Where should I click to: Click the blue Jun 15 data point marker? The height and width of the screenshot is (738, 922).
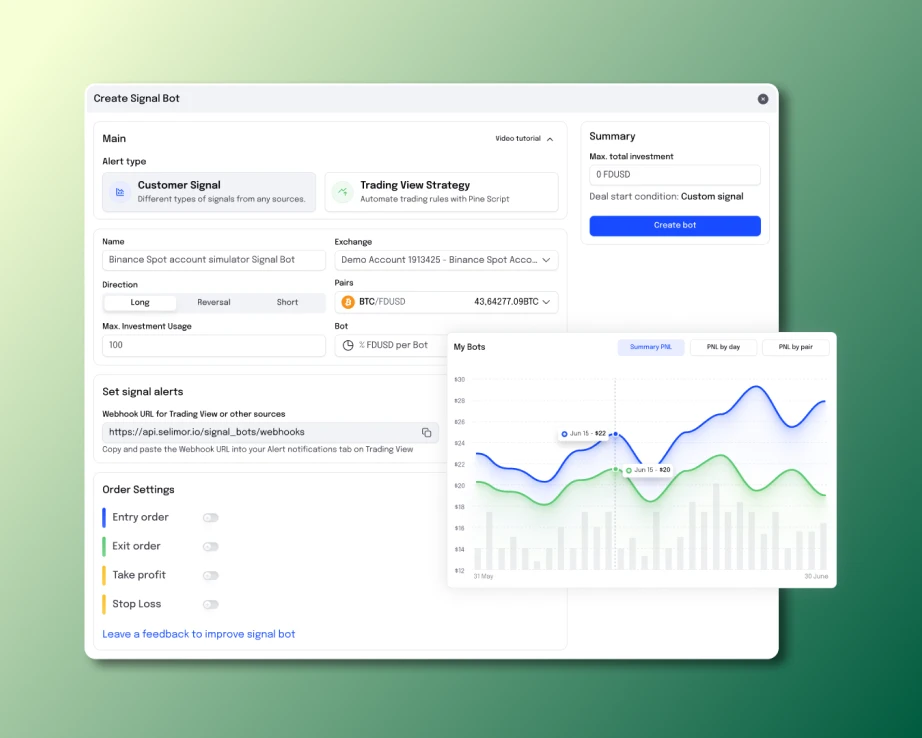click(x=615, y=434)
